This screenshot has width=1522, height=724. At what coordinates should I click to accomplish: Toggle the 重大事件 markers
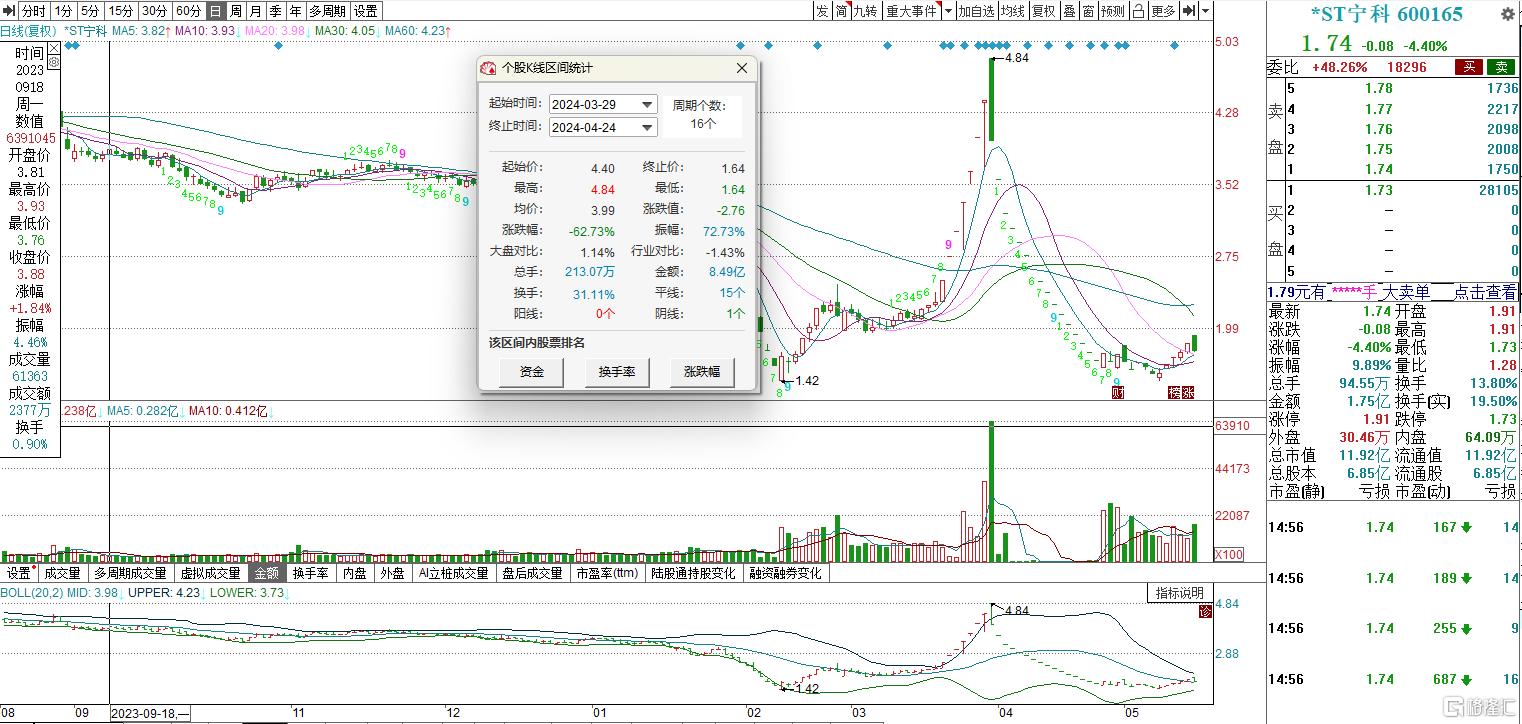tap(911, 11)
